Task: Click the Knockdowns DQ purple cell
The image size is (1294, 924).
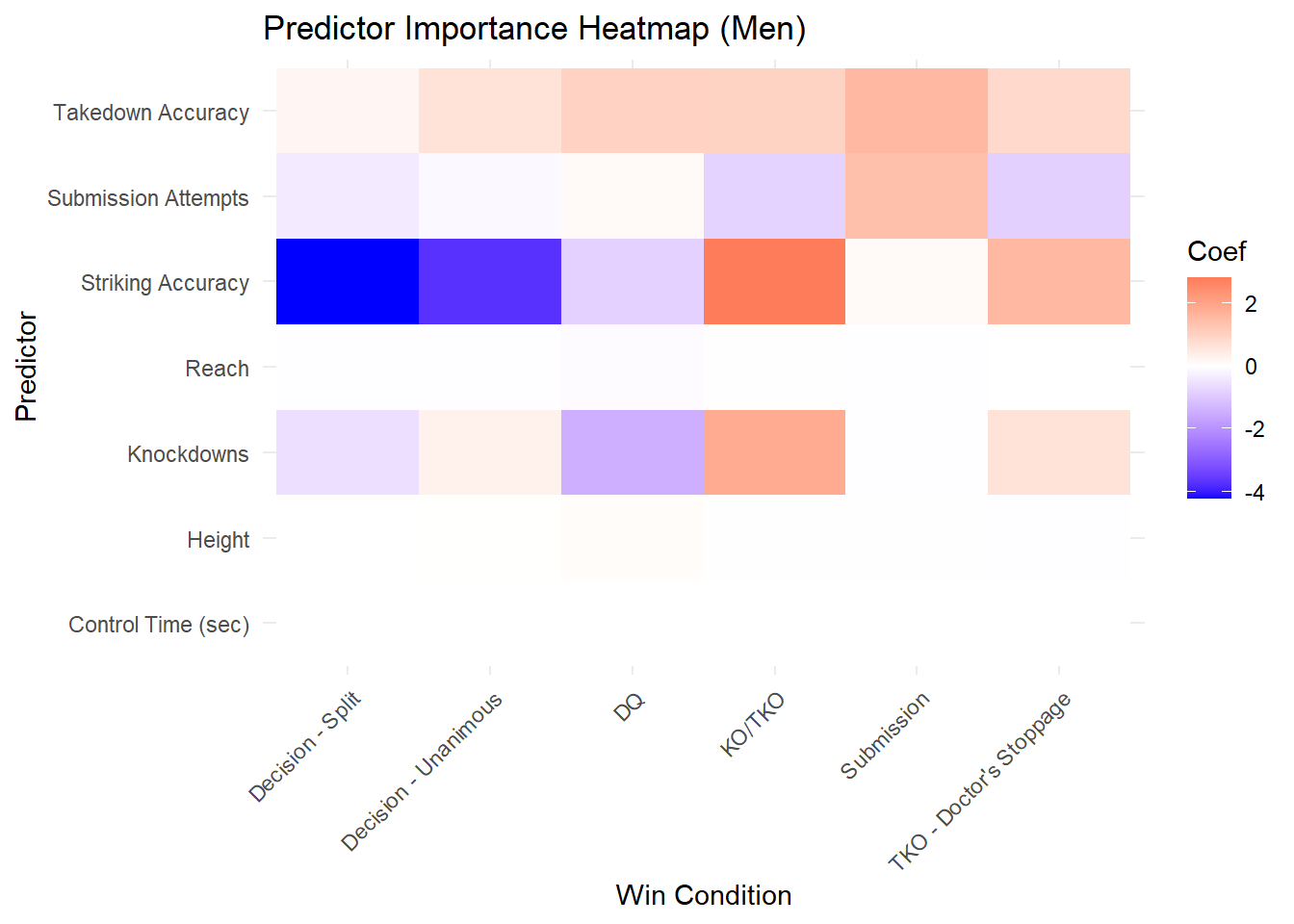Action: pyautogui.click(x=633, y=452)
